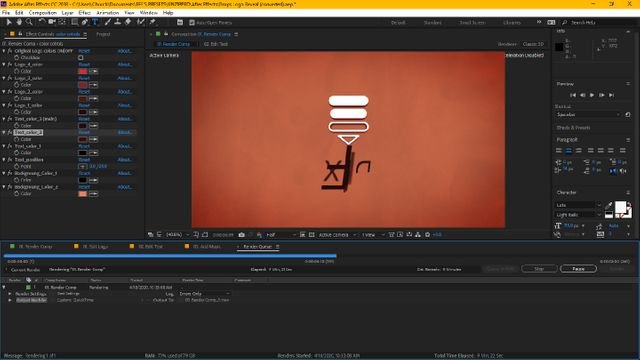Screen dimensions: 640x360
Task: Click the Preview panel menu icon
Action: (x=628, y=84)
